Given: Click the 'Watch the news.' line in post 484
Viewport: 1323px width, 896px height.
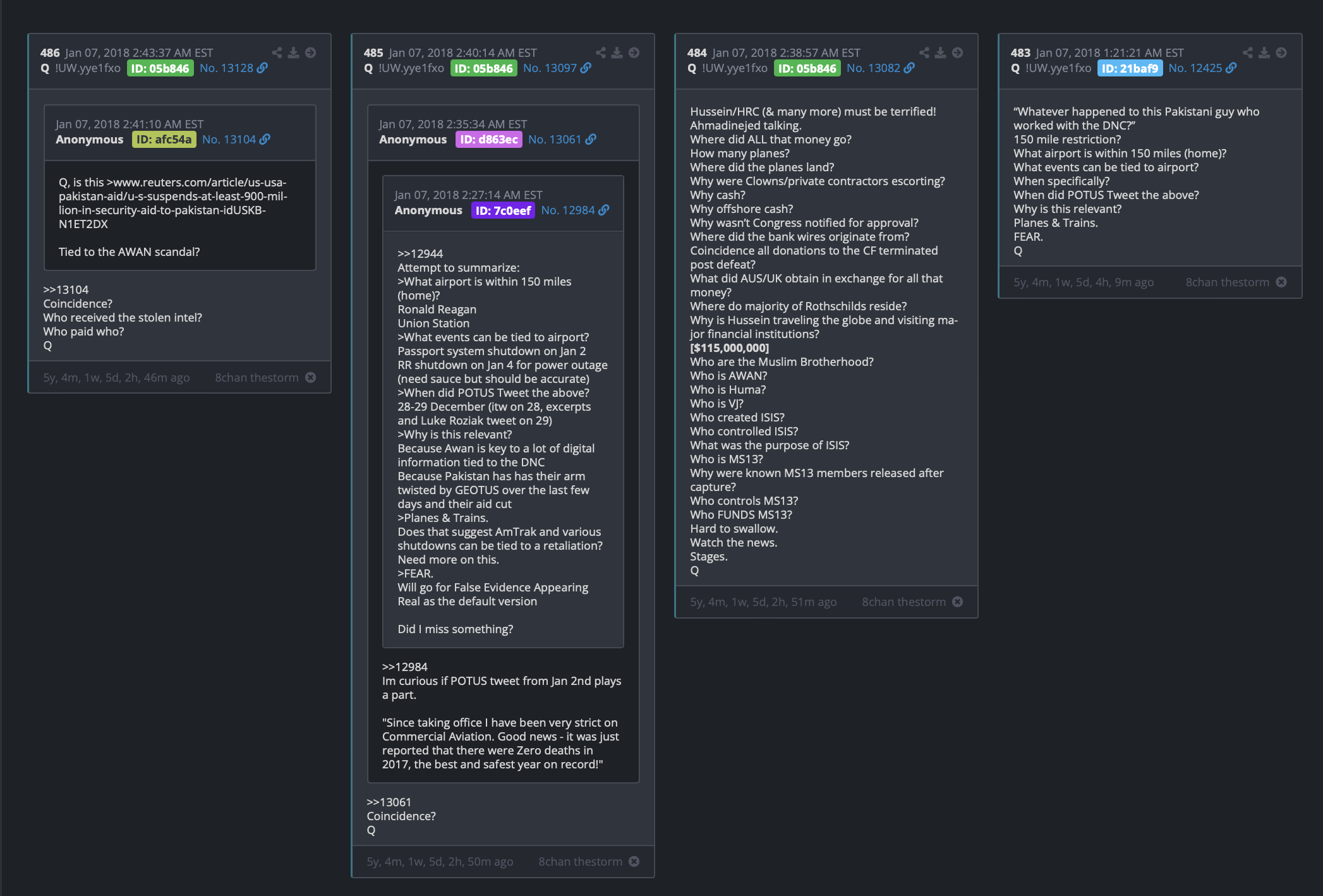Looking at the screenshot, I should (x=734, y=542).
